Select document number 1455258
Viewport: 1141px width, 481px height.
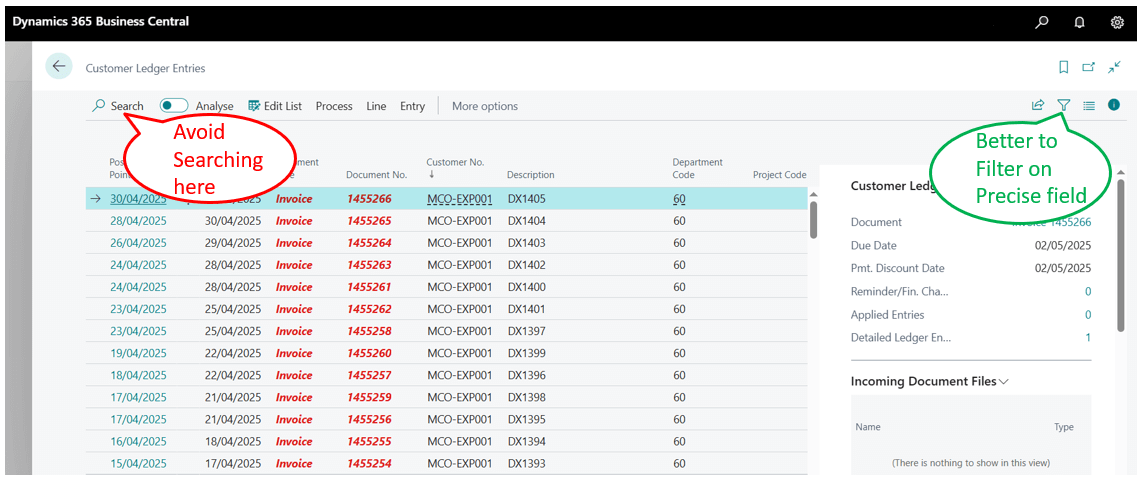point(369,331)
